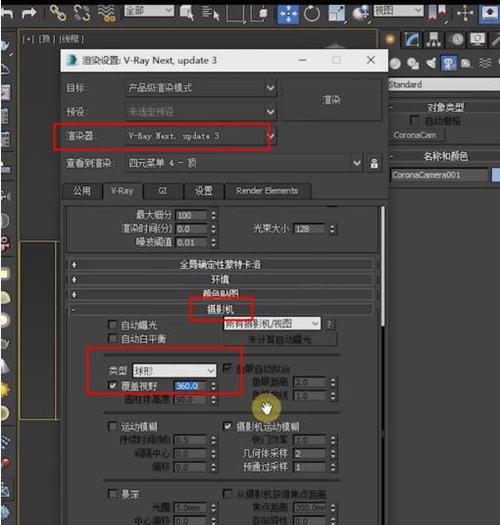This screenshot has width=500, height=525.
Task: Open the 查看到渲染 viewport dropdown
Action: [244, 163]
